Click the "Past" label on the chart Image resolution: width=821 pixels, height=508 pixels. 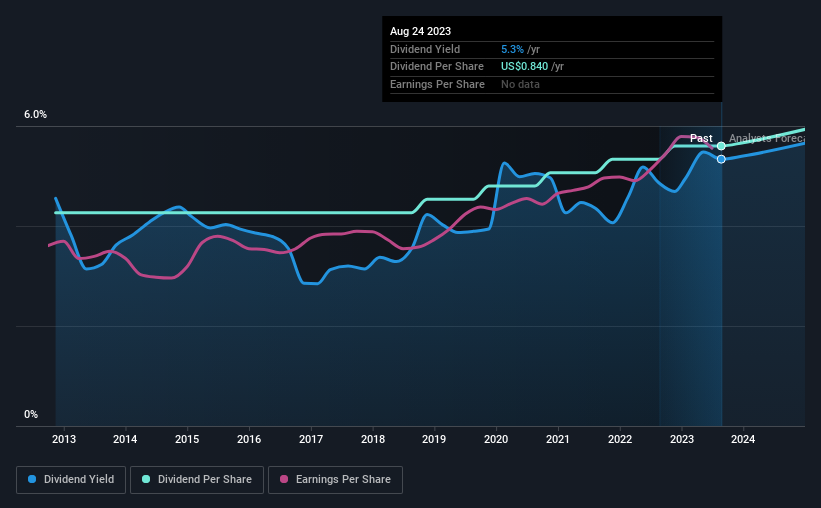(x=701, y=138)
